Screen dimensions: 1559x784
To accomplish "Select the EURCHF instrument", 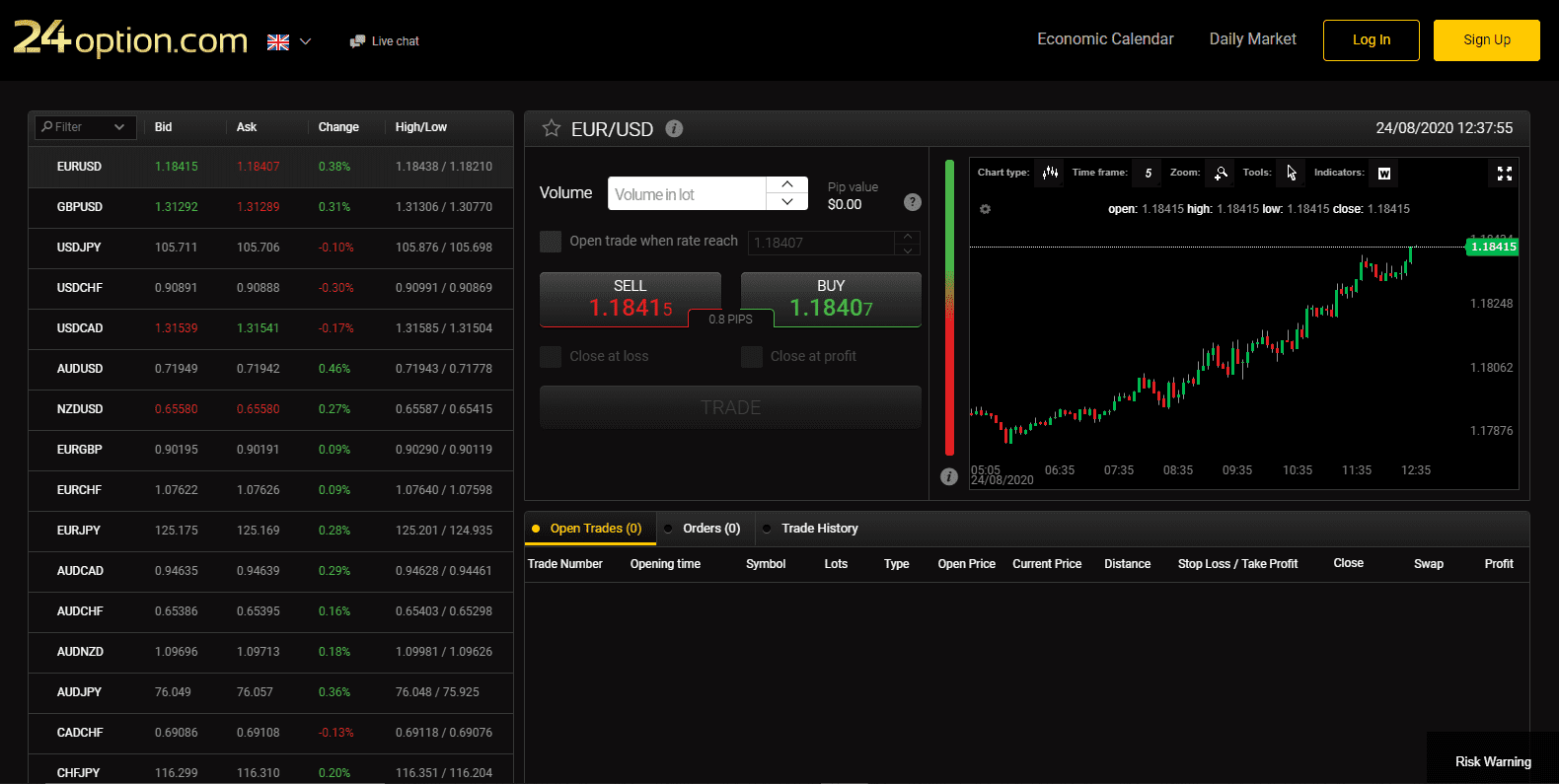I will pos(271,490).
